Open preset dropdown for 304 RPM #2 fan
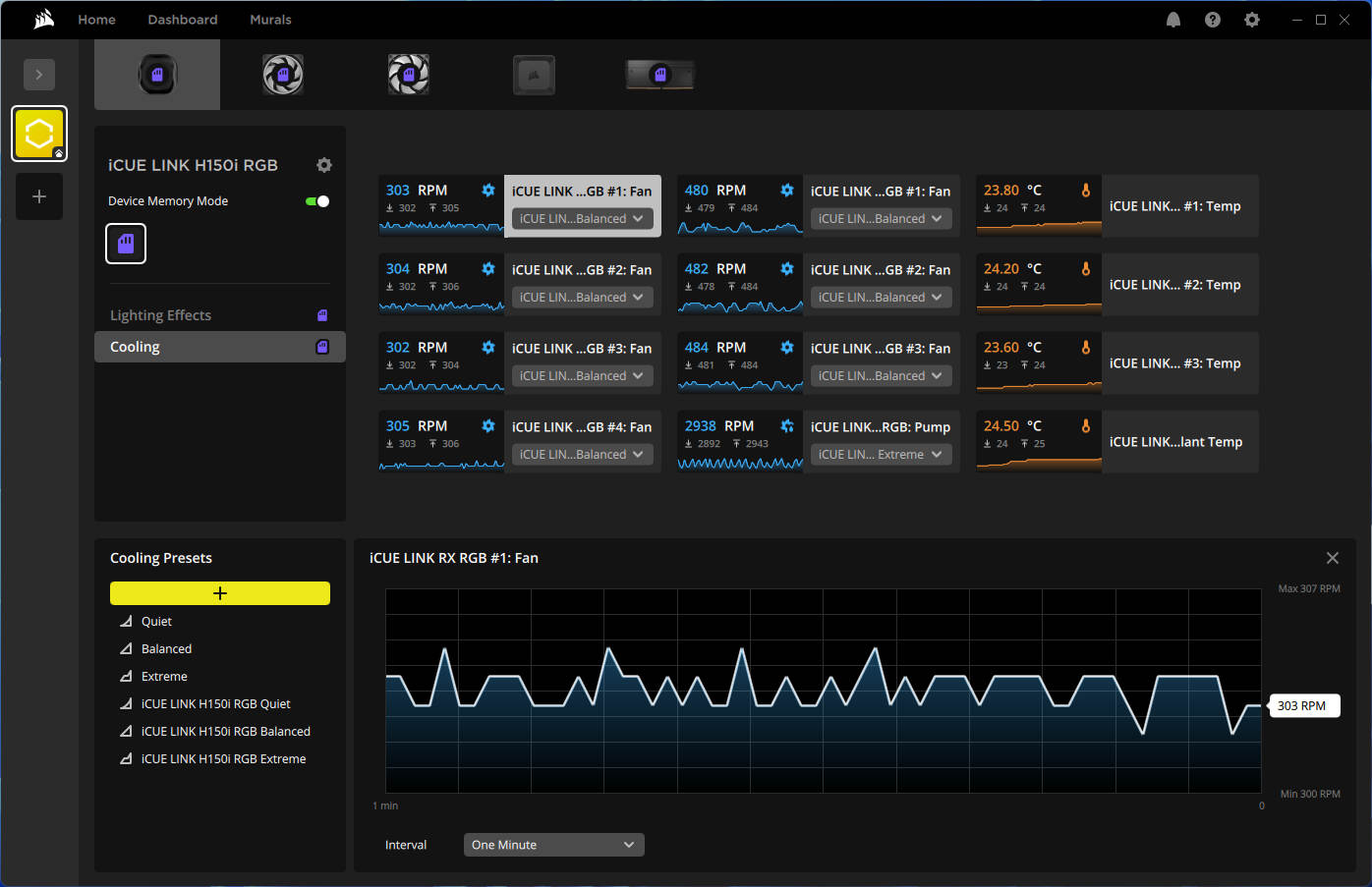This screenshot has width=1372, height=887. pos(582,298)
